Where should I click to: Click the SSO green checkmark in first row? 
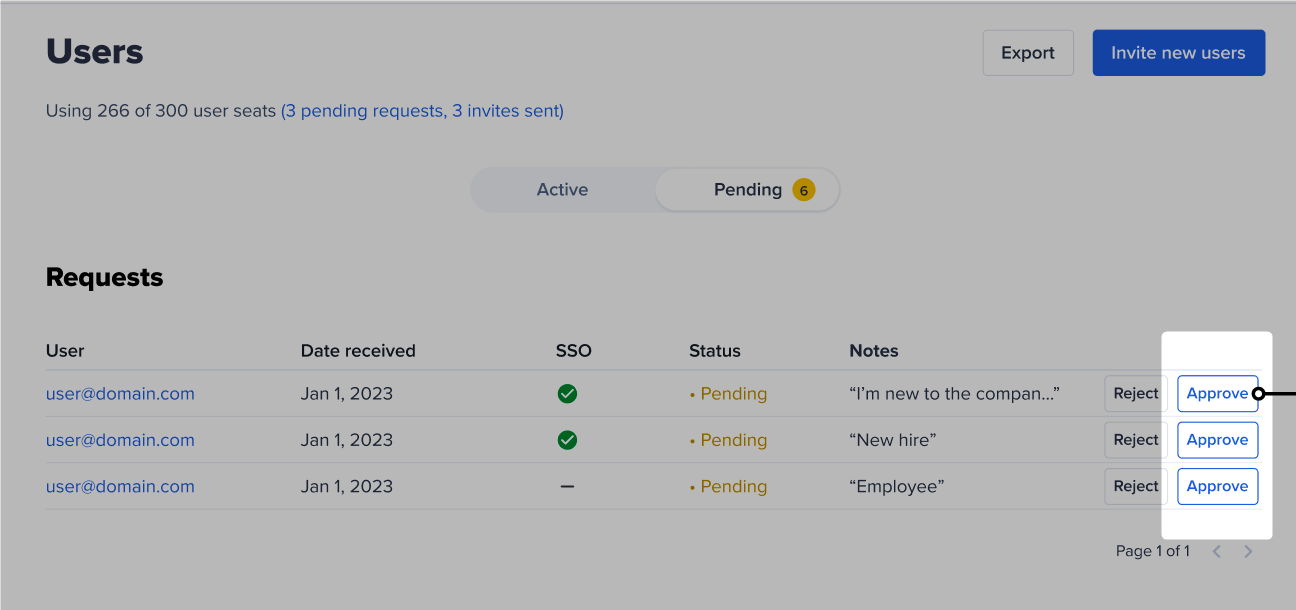click(567, 394)
